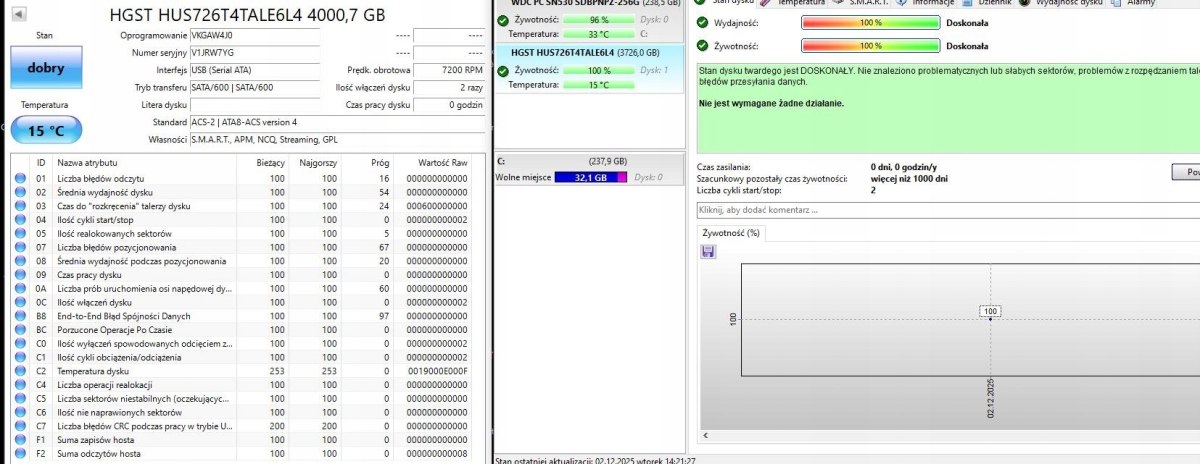Click the Wydajność 100 % progress bar
This screenshot has width=1200, height=464.
point(870,22)
